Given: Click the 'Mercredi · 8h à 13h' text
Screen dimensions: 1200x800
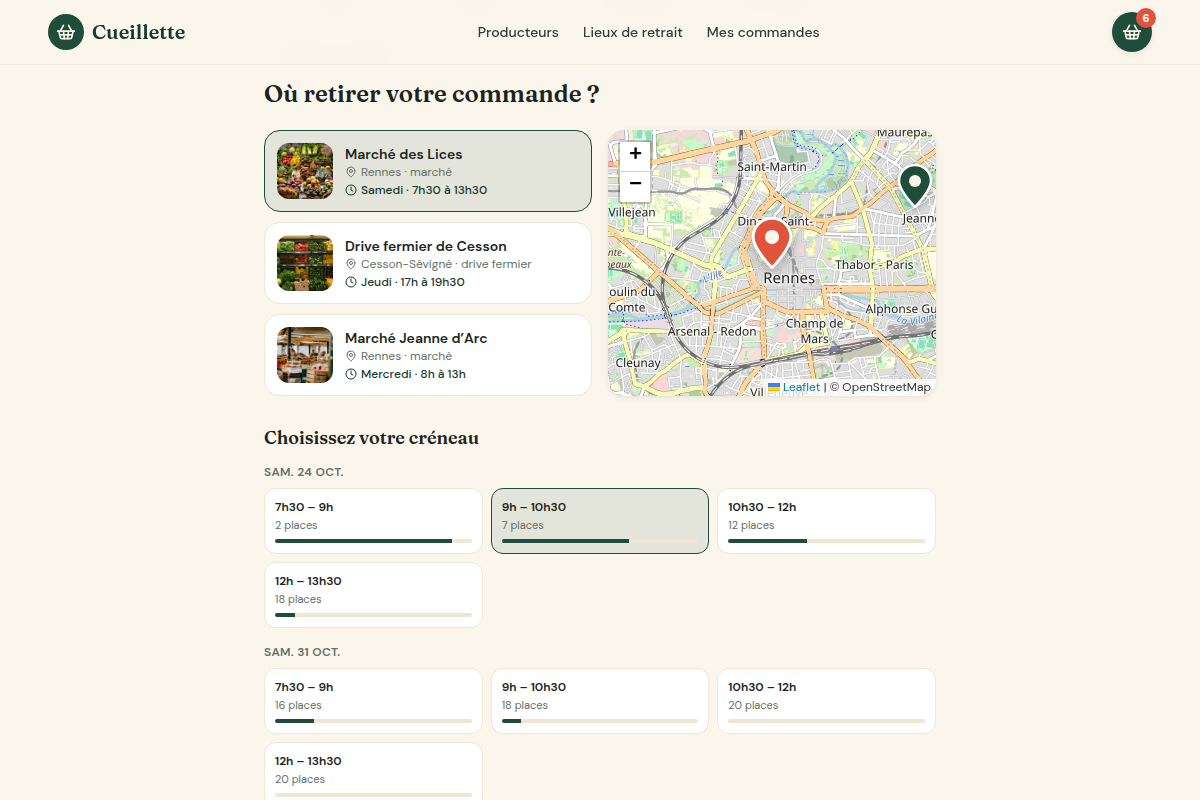Looking at the screenshot, I should [x=413, y=374].
